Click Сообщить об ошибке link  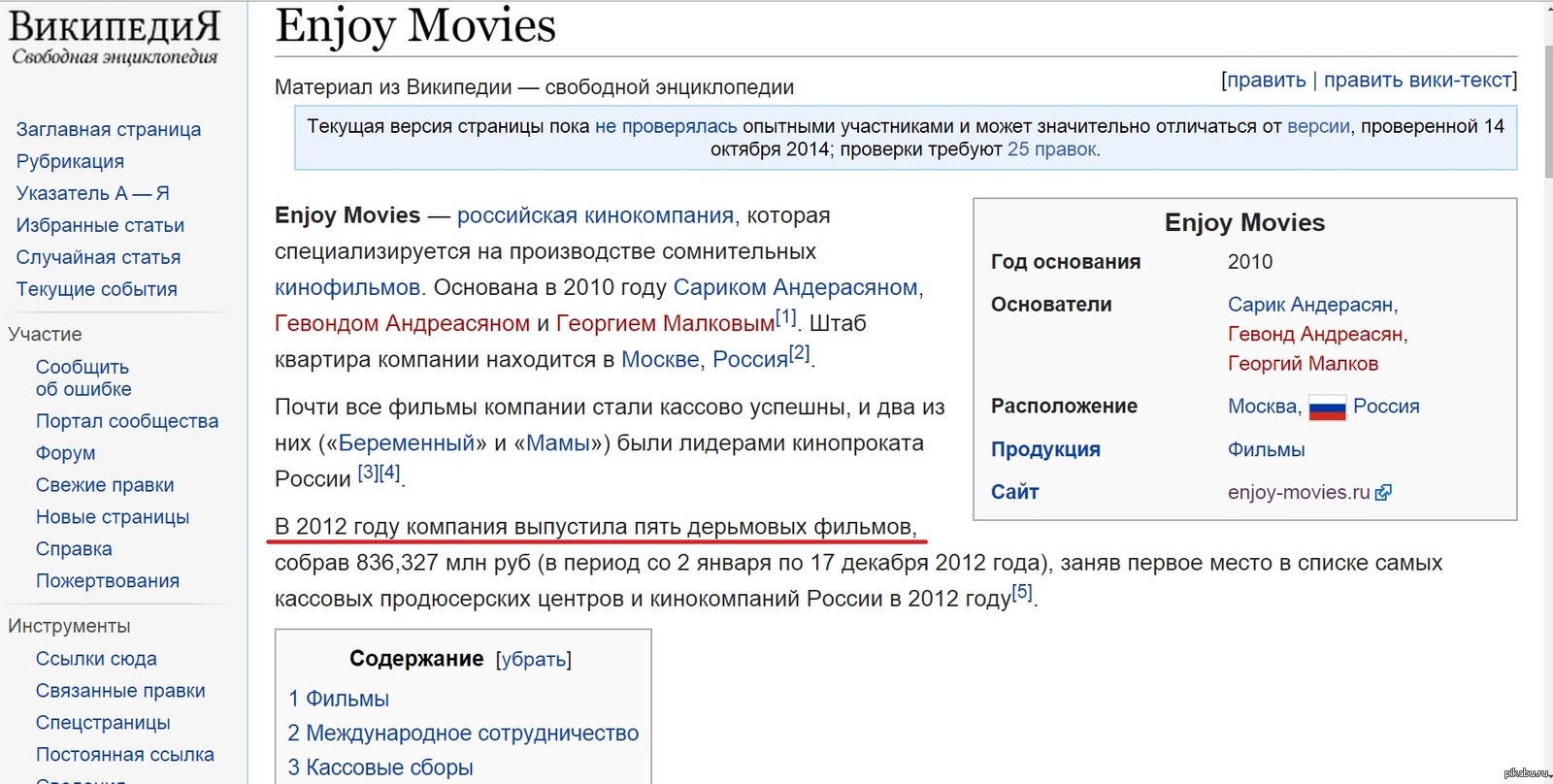83,377
